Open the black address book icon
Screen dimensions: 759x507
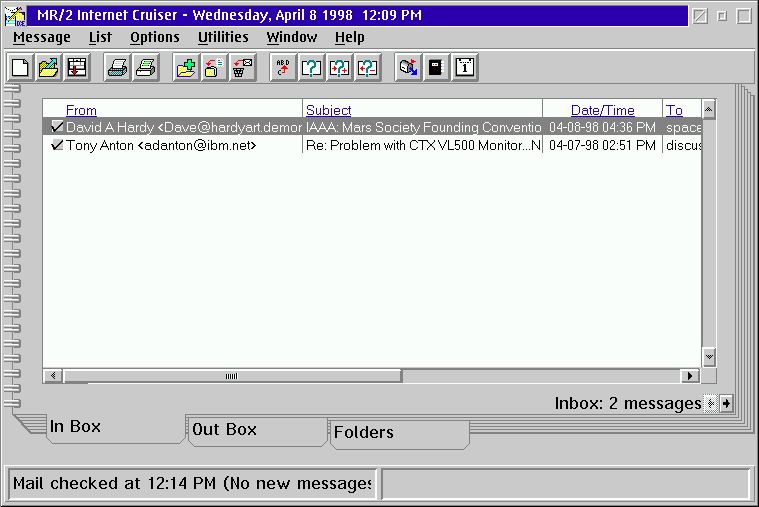pos(436,67)
